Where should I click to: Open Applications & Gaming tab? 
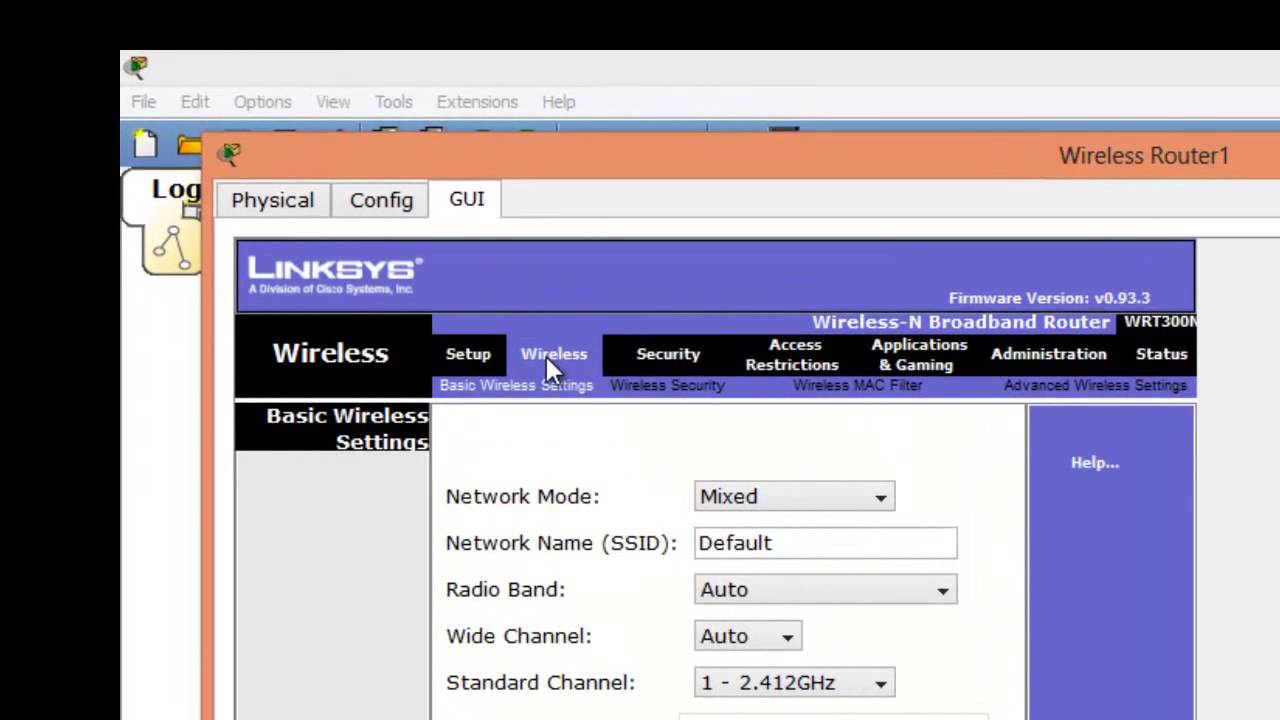point(919,355)
